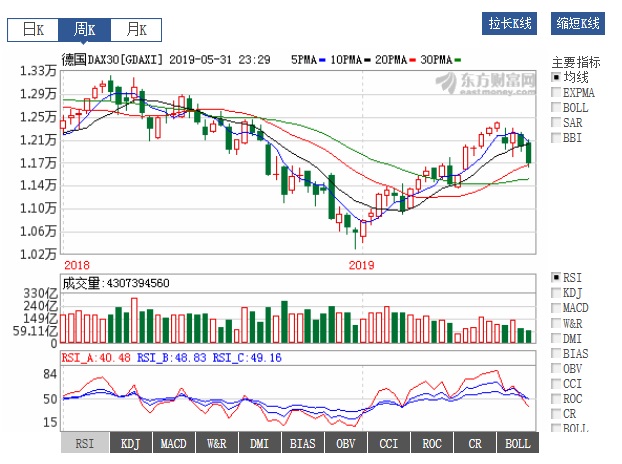Click the blue 5PMA legend marker
Viewport: 622px width, 464px height.
pyautogui.click(x=323, y=60)
